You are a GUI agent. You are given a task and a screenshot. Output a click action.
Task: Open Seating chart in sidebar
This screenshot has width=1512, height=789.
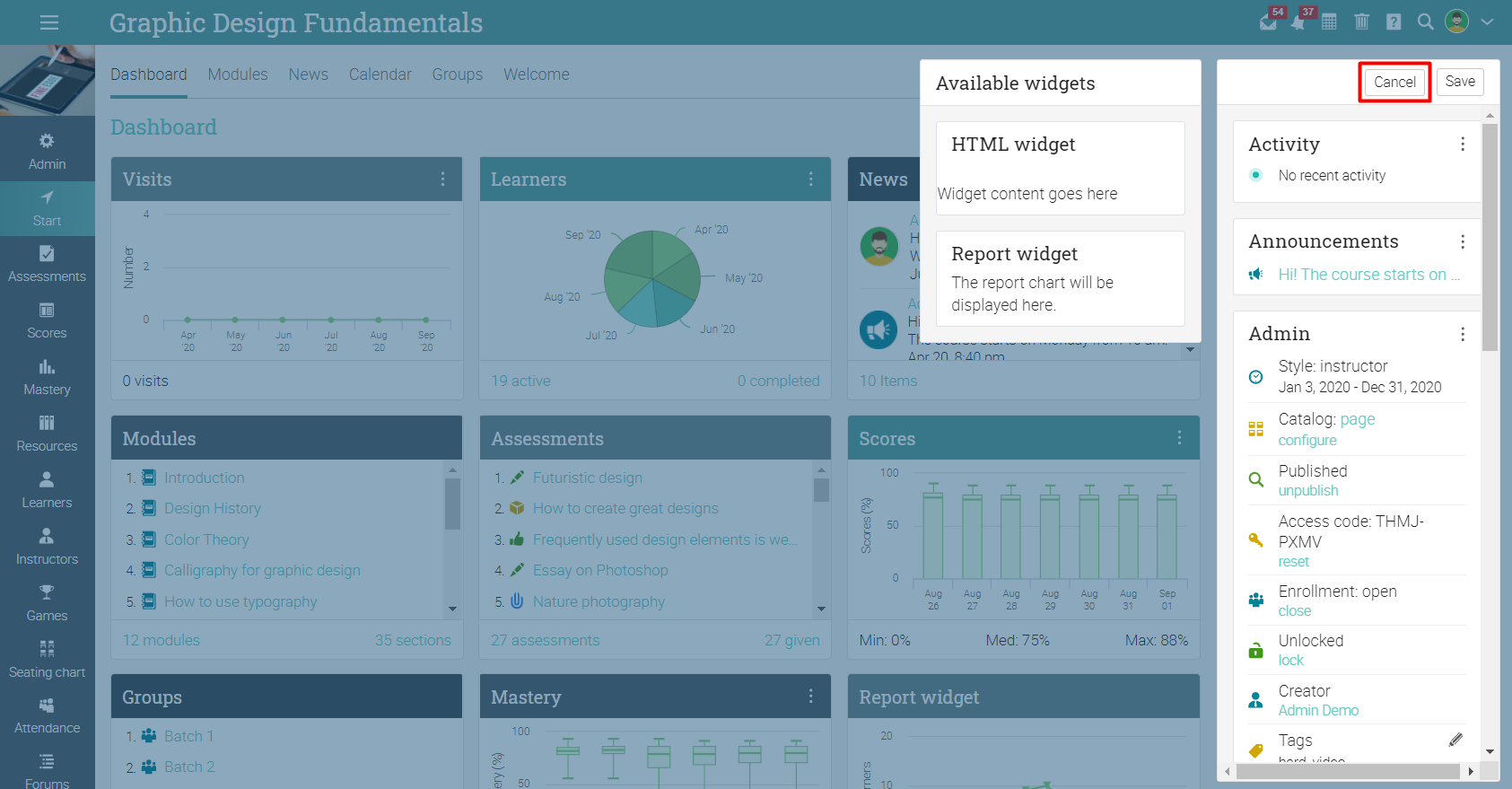pyautogui.click(x=47, y=661)
